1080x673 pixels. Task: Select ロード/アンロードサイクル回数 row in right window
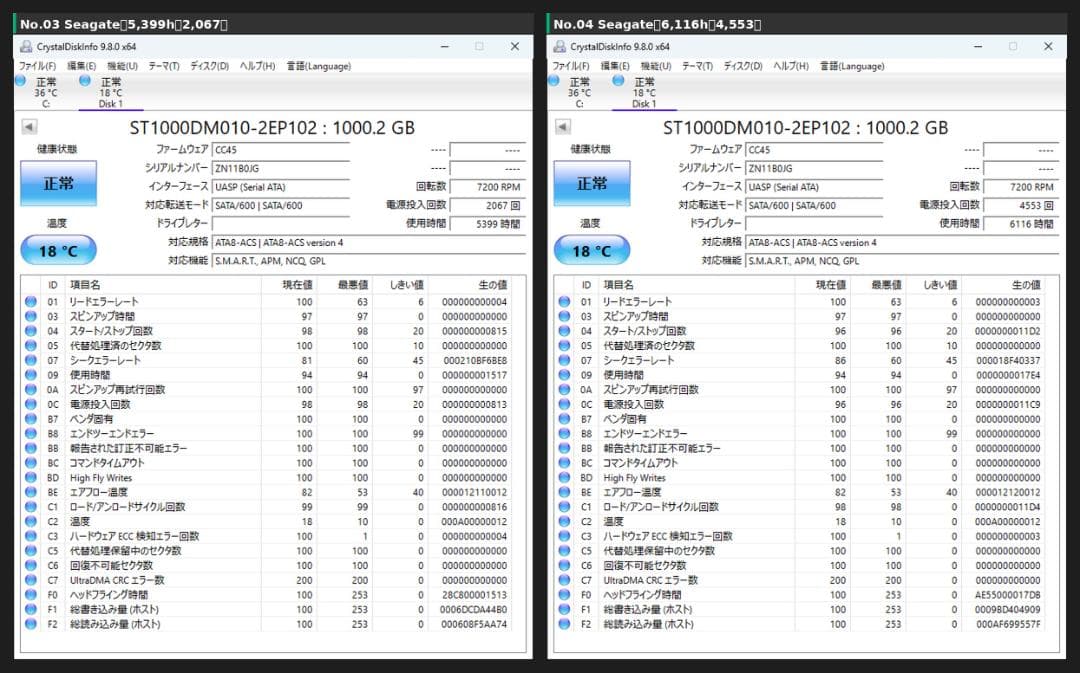800,507
